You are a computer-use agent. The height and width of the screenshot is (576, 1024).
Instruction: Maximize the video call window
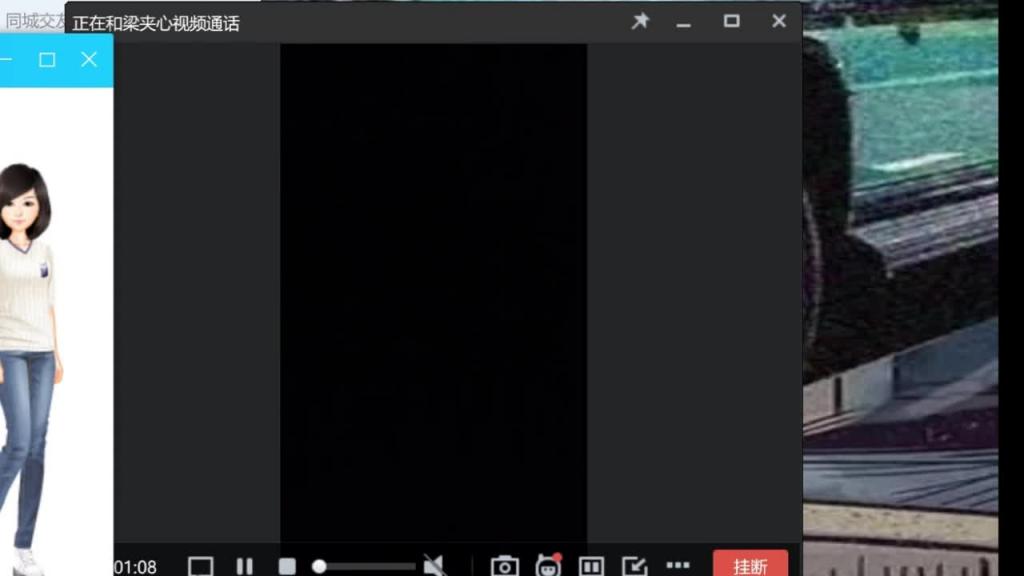pyautogui.click(x=731, y=21)
